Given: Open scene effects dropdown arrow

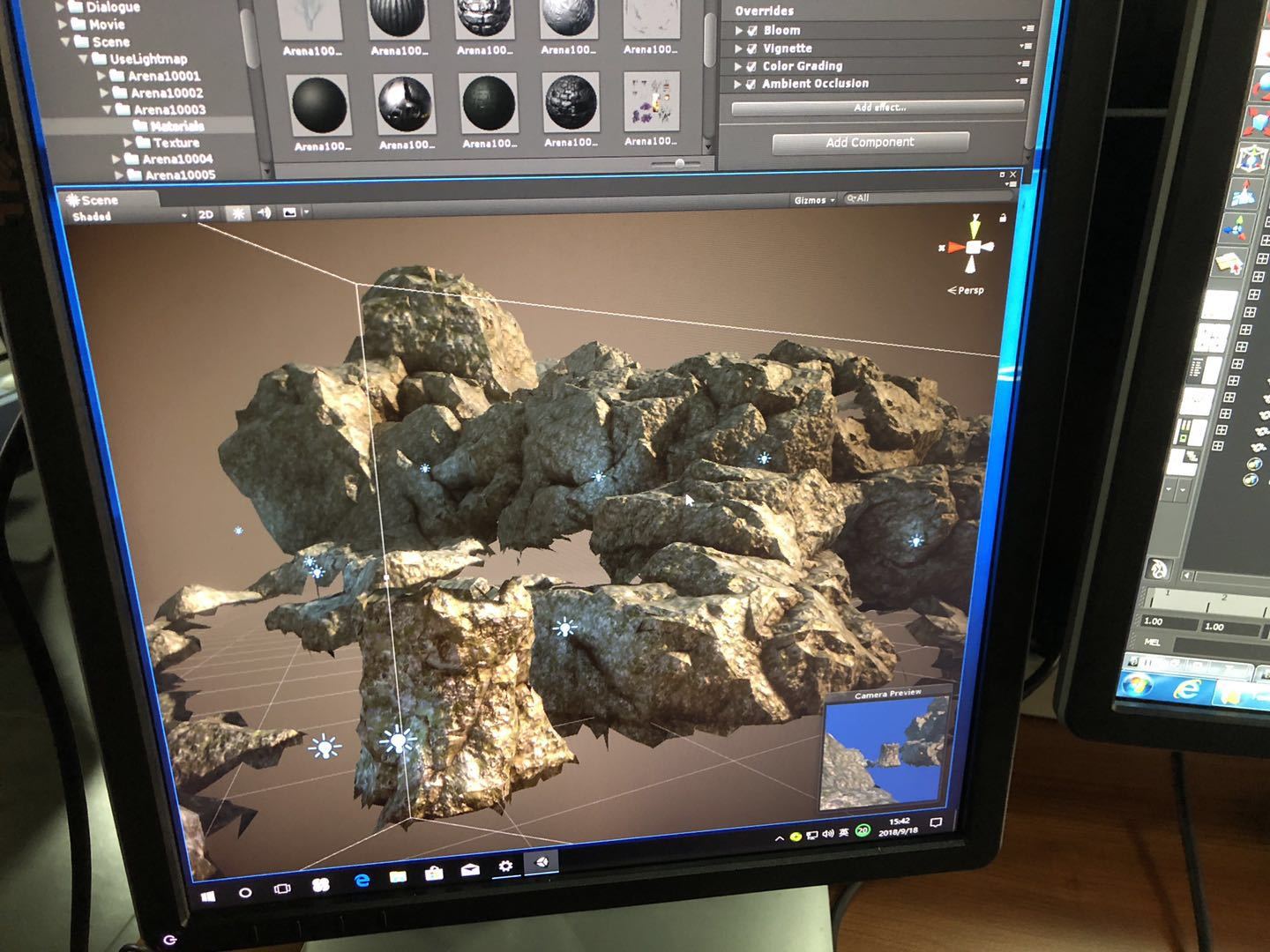Looking at the screenshot, I should click(x=305, y=212).
